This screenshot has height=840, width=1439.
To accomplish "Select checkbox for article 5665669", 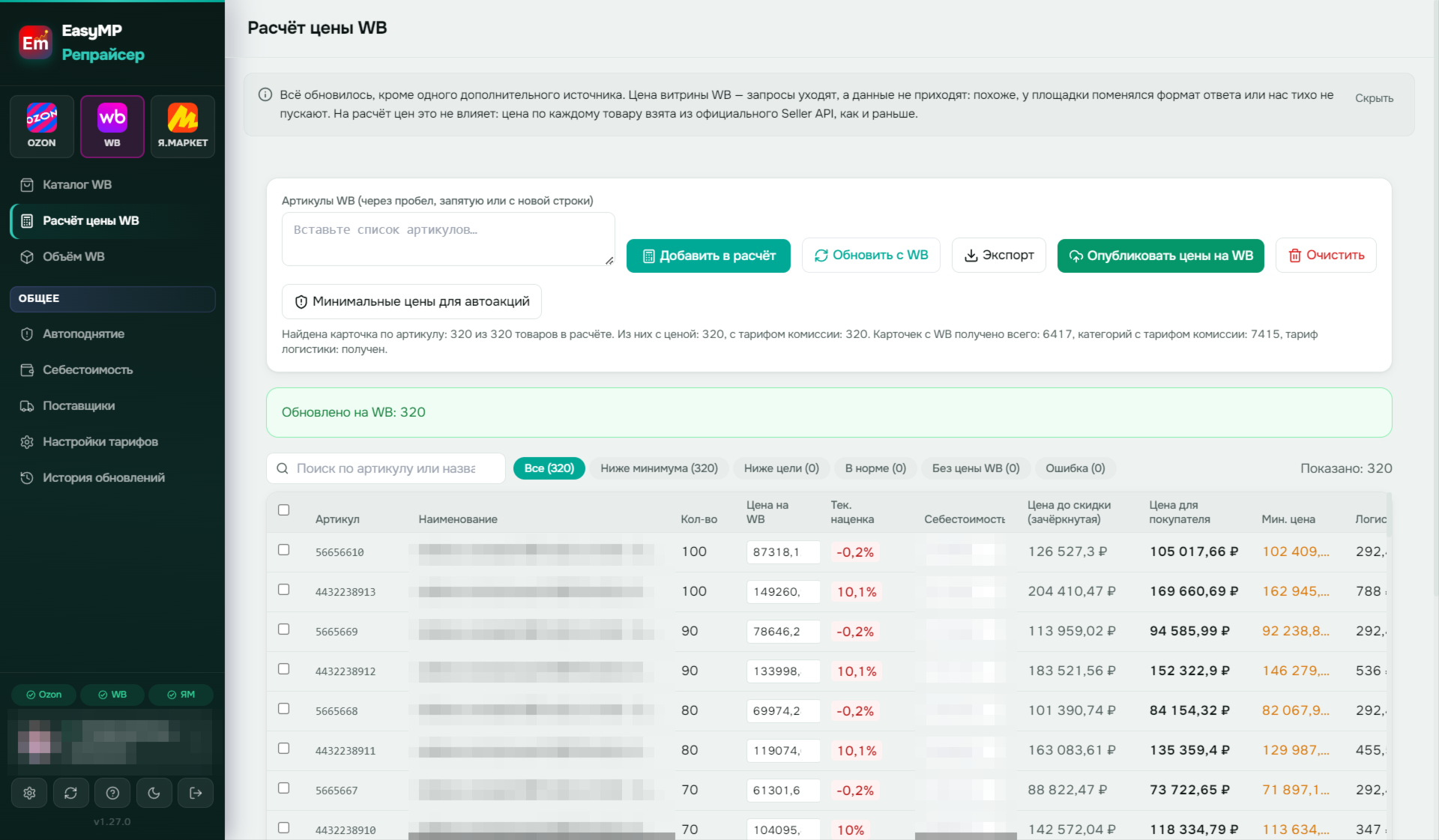I will [283, 629].
